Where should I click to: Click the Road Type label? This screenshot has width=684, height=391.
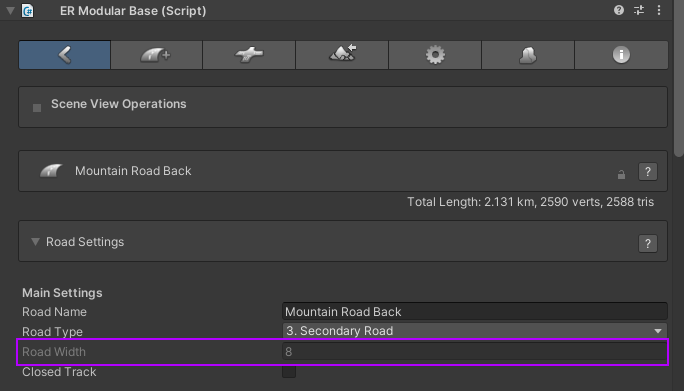[x=52, y=332]
